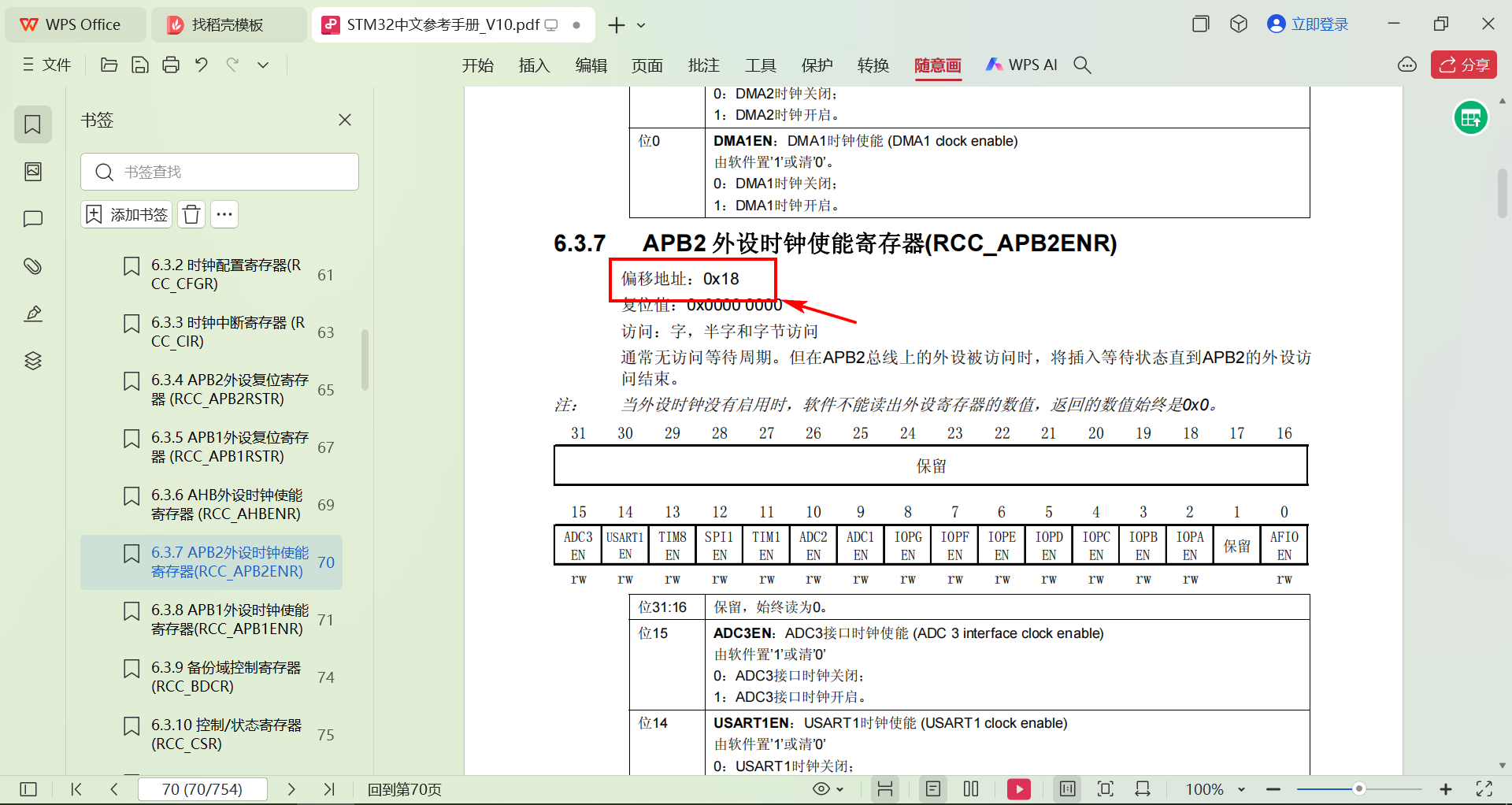Switch to the 批注 ribbon tab
Viewport: 1512px width, 805px height.
(x=703, y=65)
